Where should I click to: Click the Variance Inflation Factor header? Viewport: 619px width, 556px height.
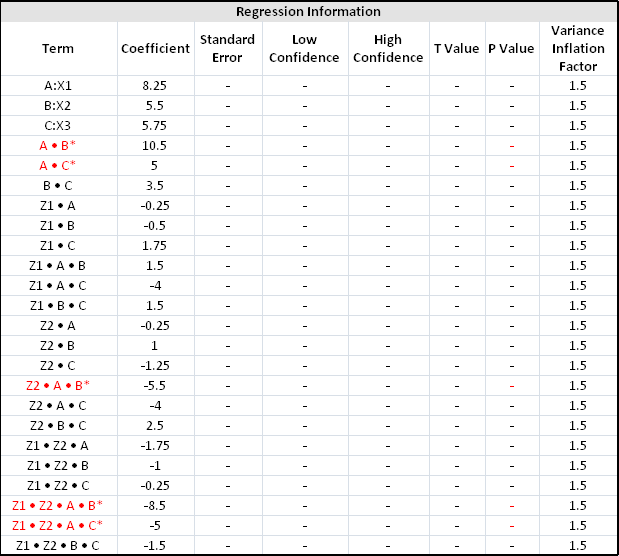point(577,48)
